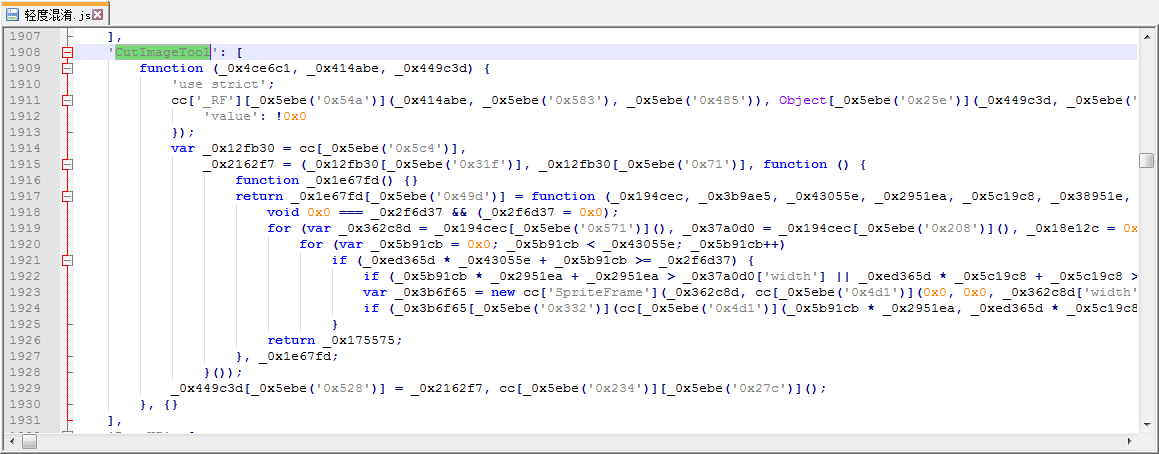Collapse the fold marker at line 1915

(x=68, y=164)
